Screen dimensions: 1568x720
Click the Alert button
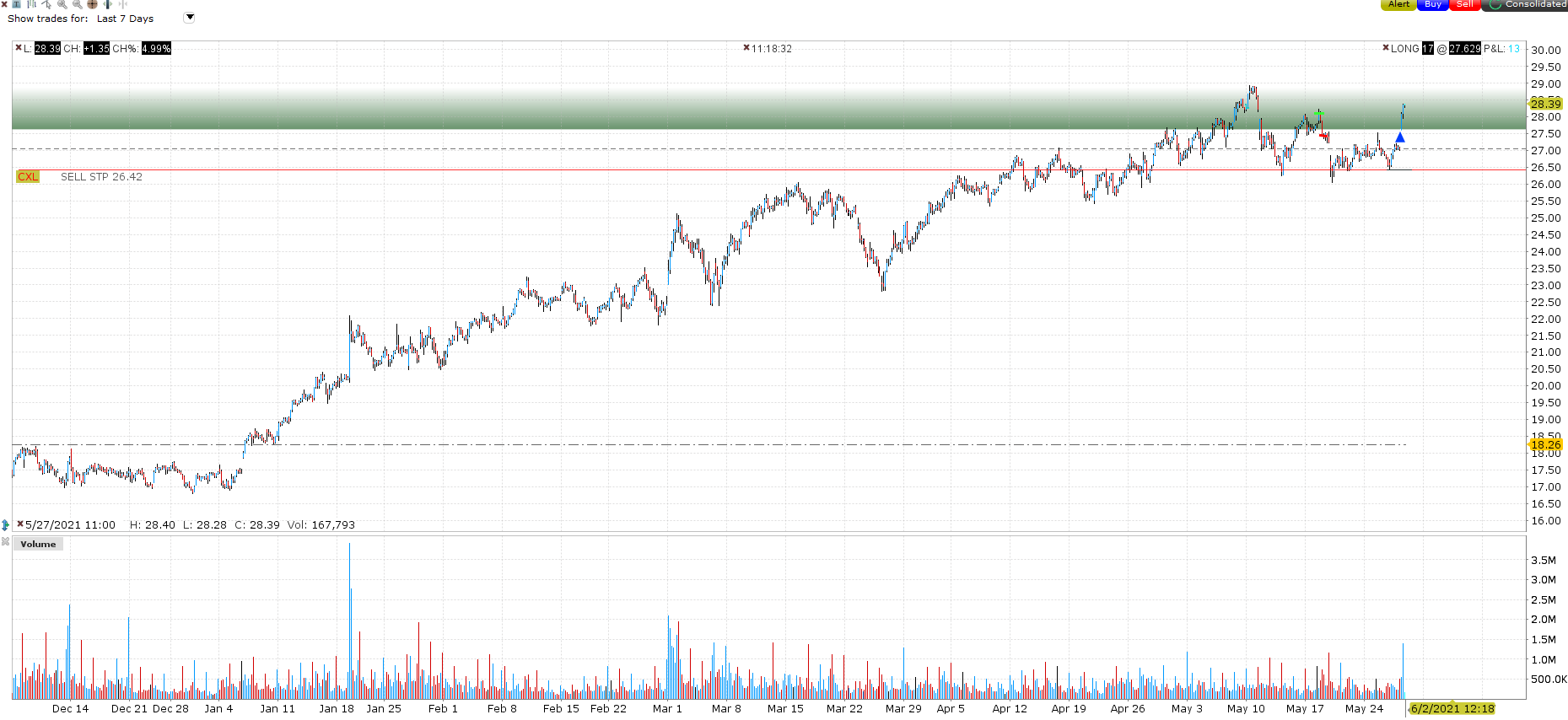point(1399,4)
